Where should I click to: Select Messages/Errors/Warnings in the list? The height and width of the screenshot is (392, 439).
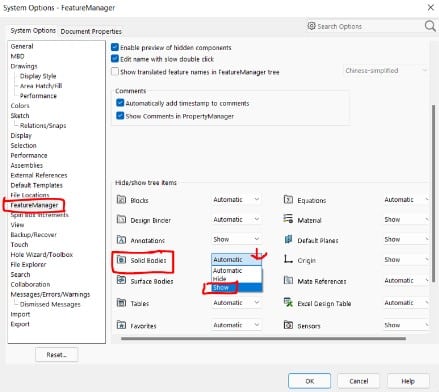coord(50,294)
